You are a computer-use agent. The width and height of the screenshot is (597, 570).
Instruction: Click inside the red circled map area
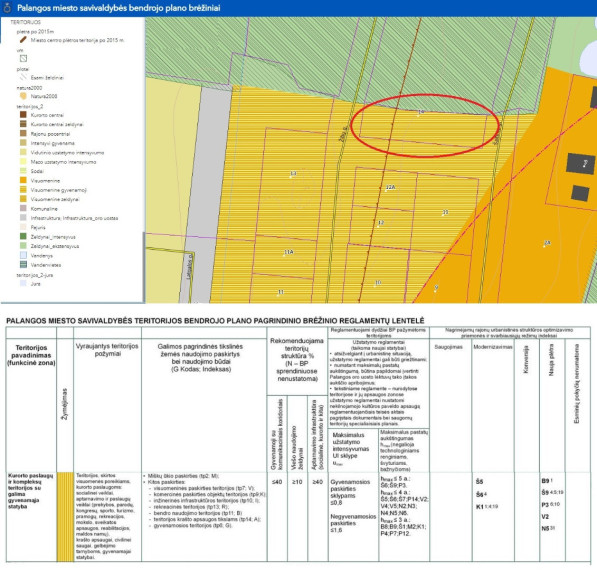(x=425, y=126)
